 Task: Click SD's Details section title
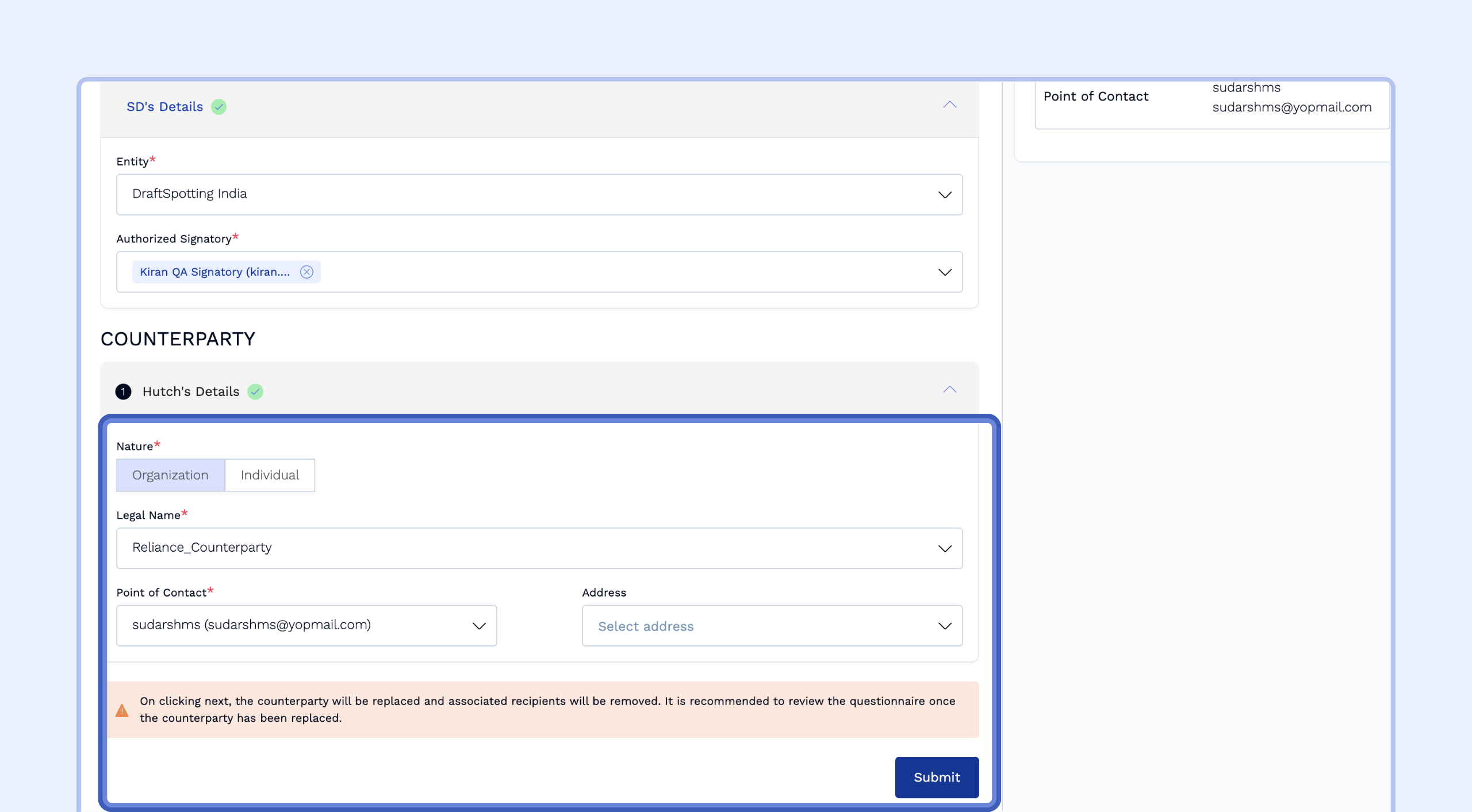(x=164, y=107)
